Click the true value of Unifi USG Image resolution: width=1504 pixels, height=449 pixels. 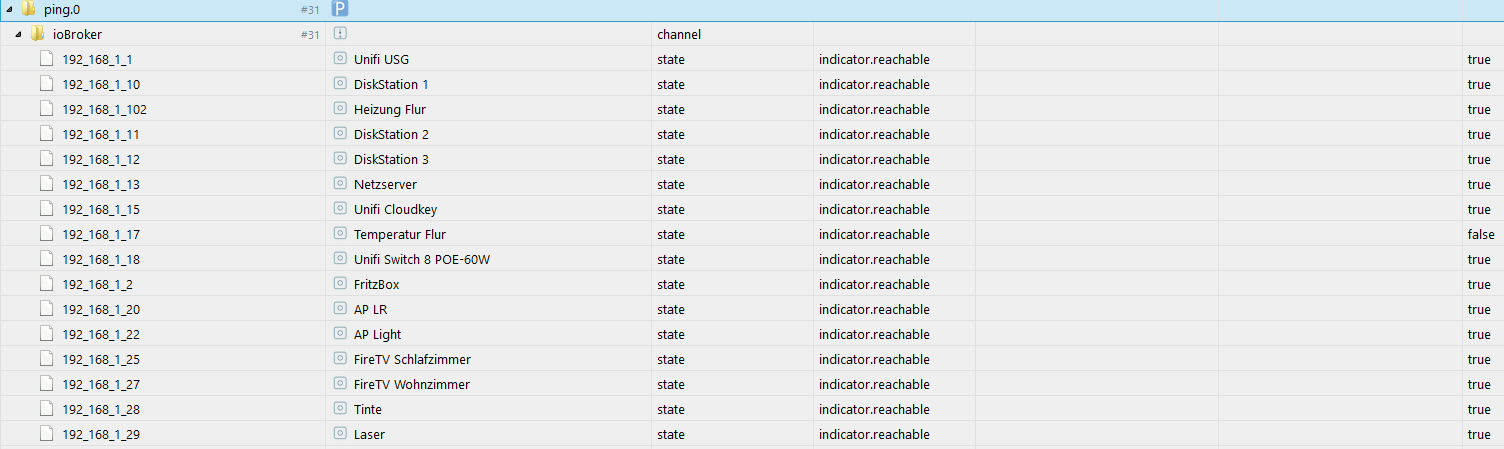click(x=1478, y=59)
